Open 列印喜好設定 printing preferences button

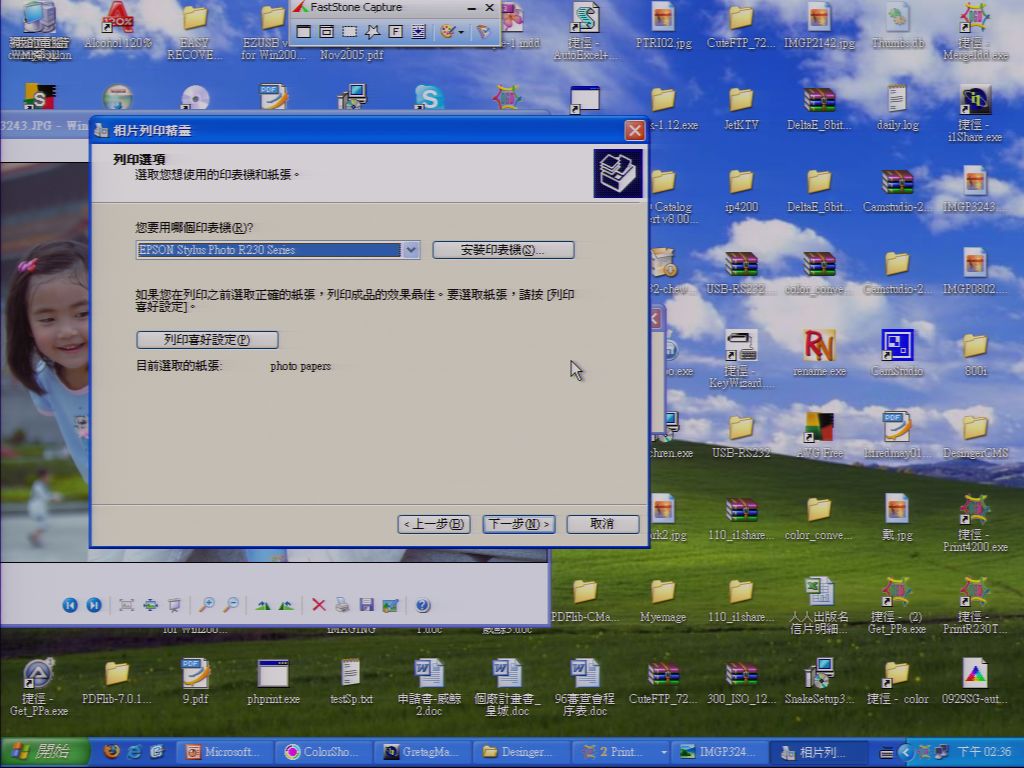click(x=207, y=340)
